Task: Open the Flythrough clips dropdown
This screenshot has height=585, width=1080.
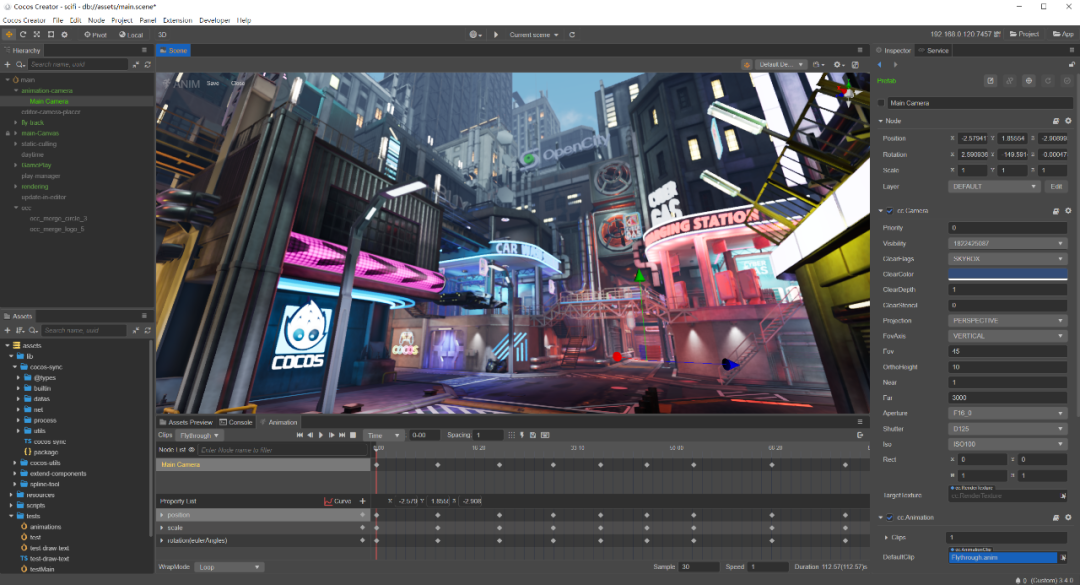Action: (199, 435)
